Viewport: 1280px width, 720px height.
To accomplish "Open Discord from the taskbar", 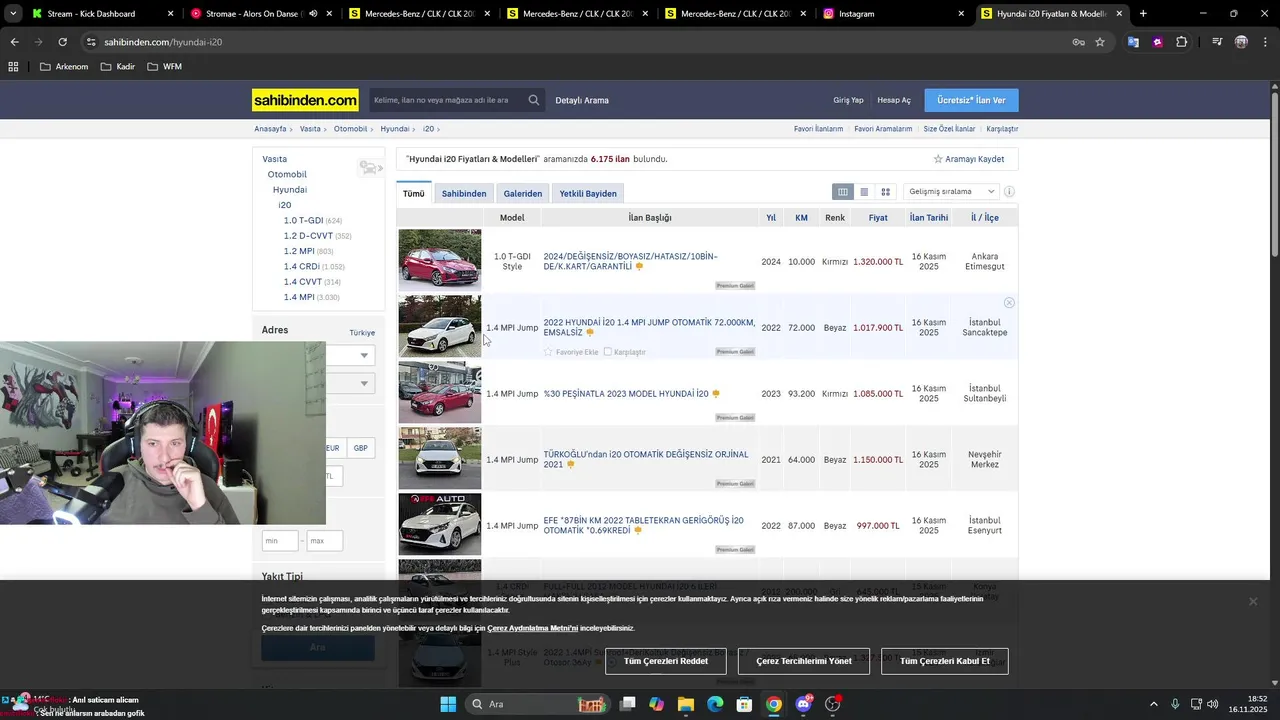I will coord(803,704).
